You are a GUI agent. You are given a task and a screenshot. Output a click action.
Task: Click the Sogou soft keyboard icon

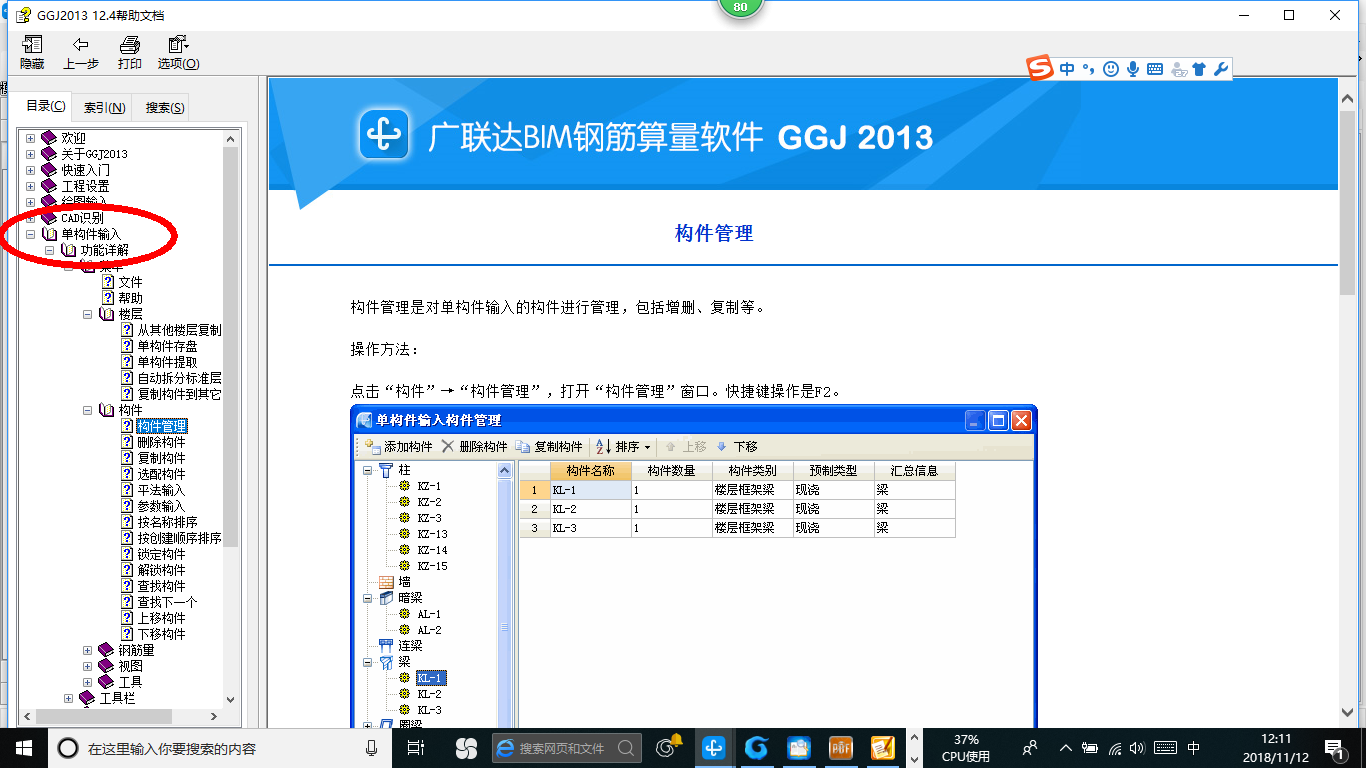1155,69
